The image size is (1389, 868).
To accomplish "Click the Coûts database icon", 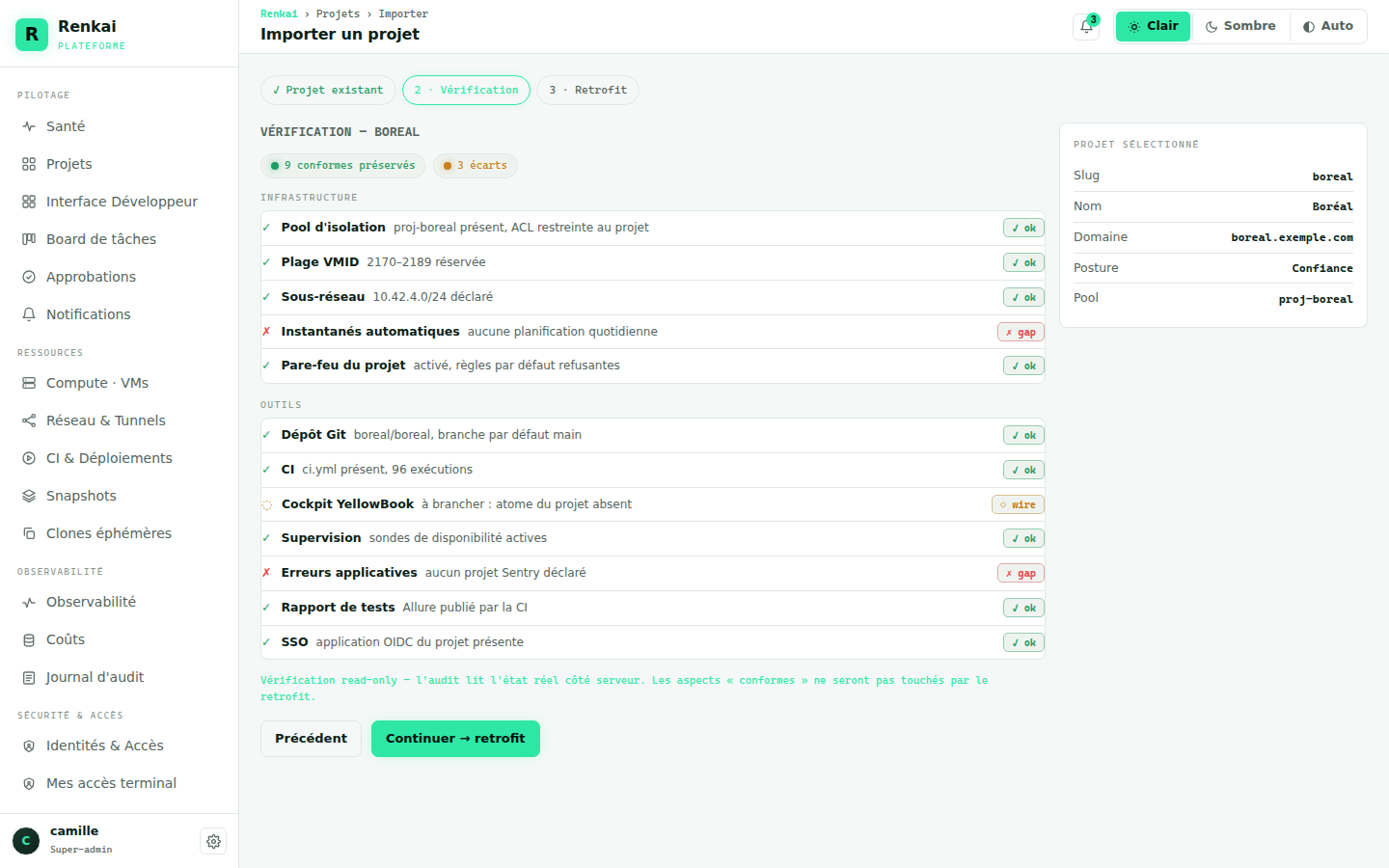I will click(29, 639).
